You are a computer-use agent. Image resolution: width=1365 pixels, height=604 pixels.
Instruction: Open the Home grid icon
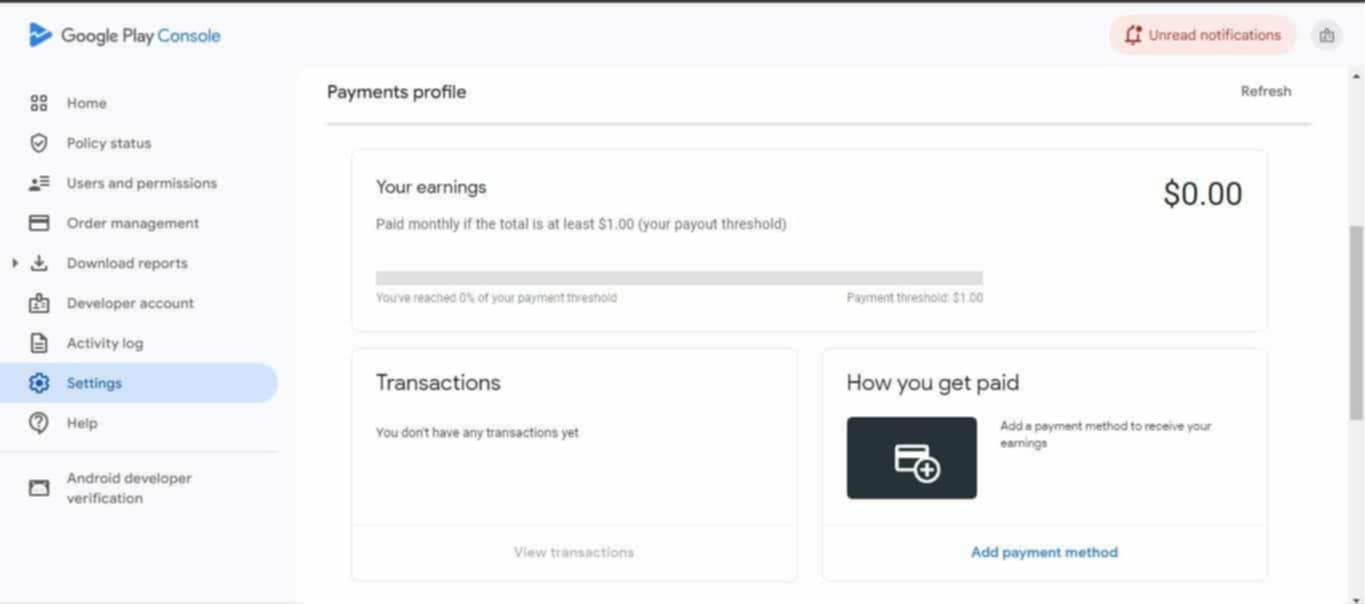(39, 103)
